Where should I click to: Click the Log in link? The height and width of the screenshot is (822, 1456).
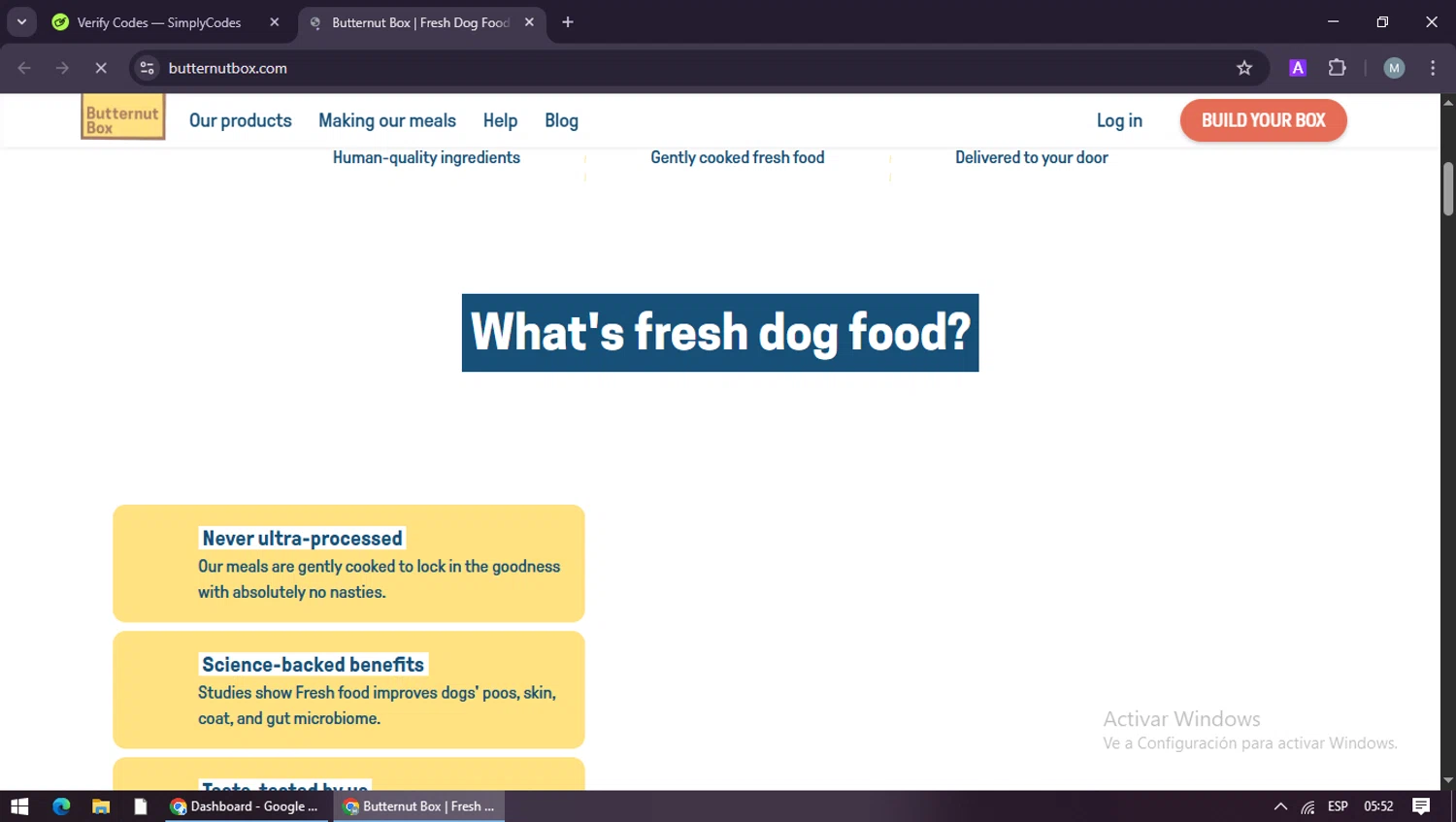(1119, 120)
